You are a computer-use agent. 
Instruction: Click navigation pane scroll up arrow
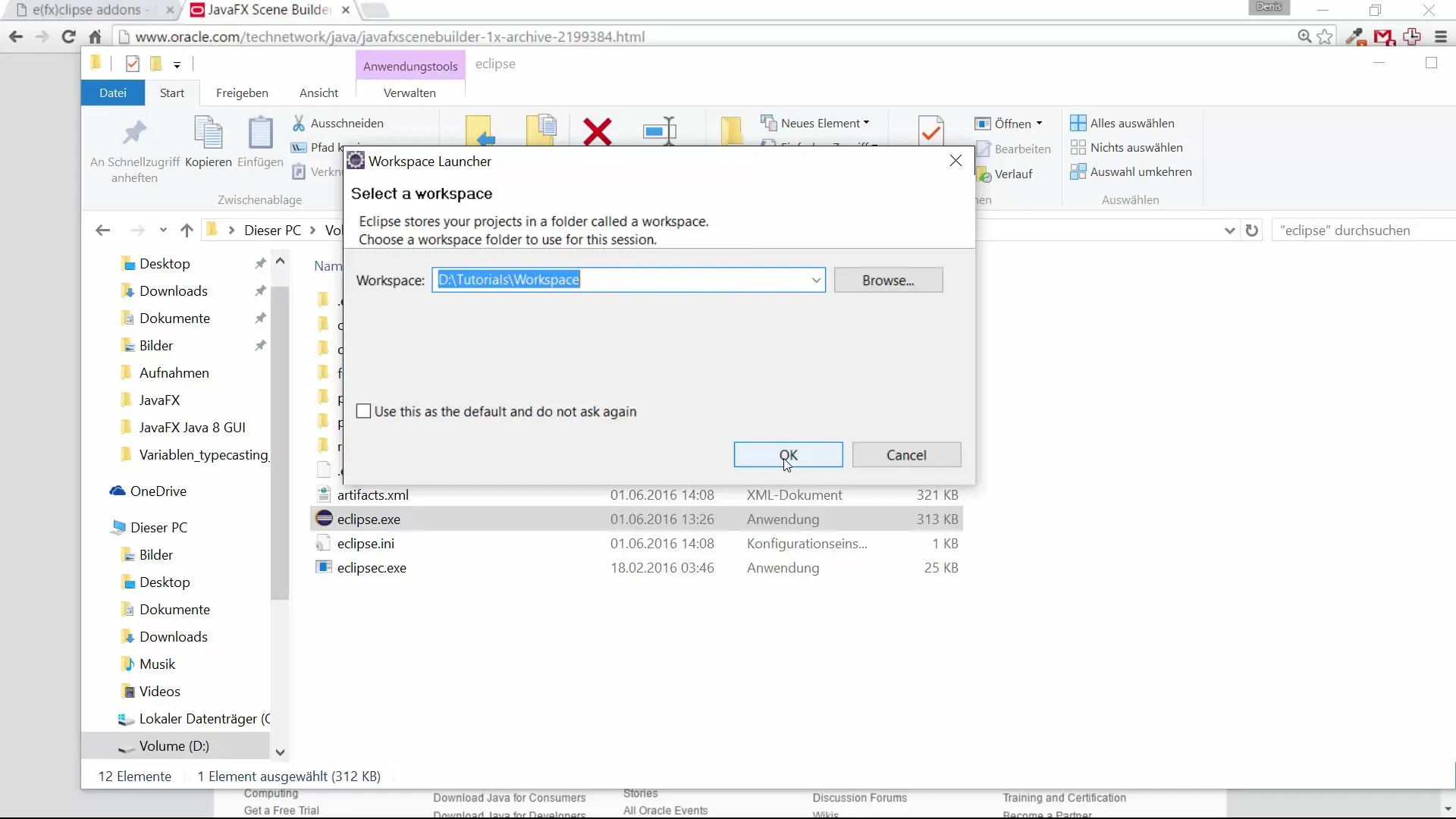click(x=280, y=261)
